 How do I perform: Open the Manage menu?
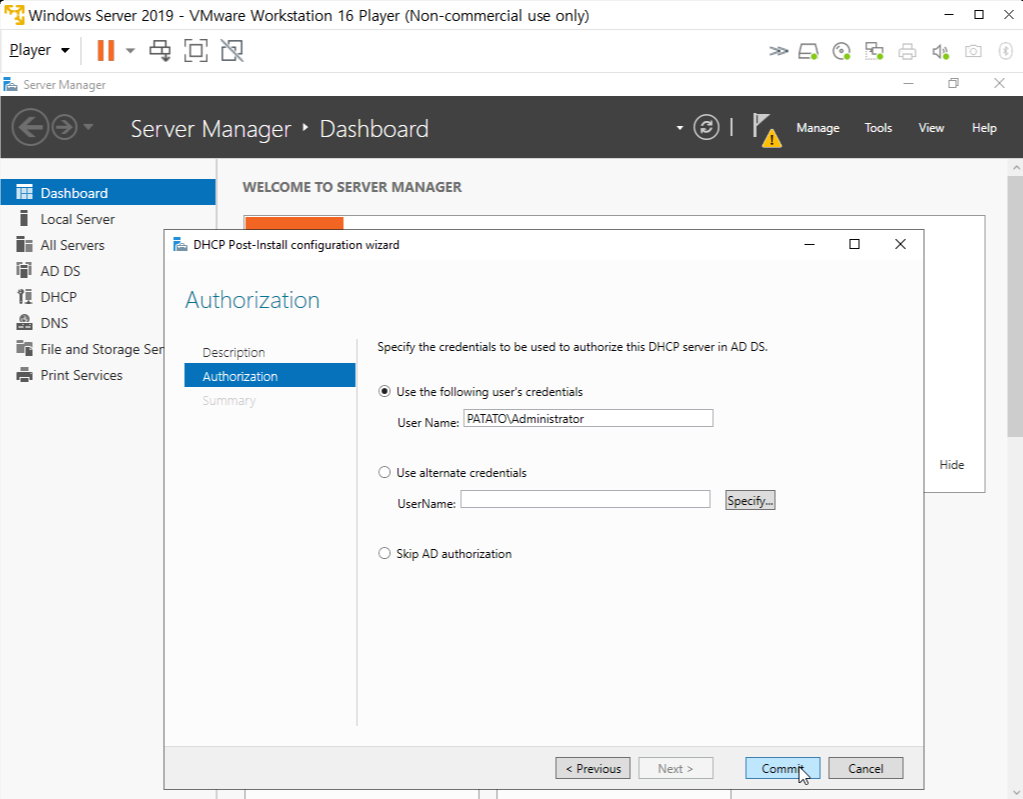[x=817, y=128]
